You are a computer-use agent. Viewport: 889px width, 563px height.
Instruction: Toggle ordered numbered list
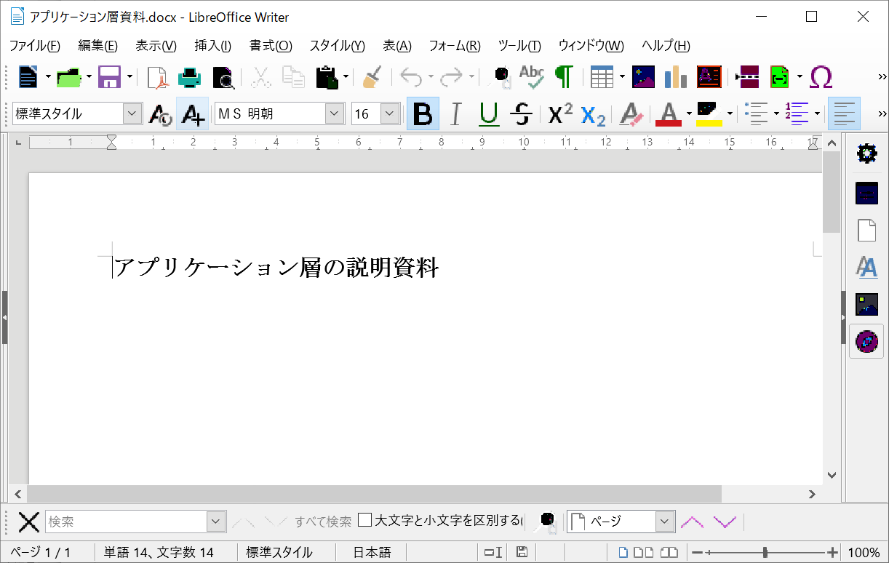point(797,115)
